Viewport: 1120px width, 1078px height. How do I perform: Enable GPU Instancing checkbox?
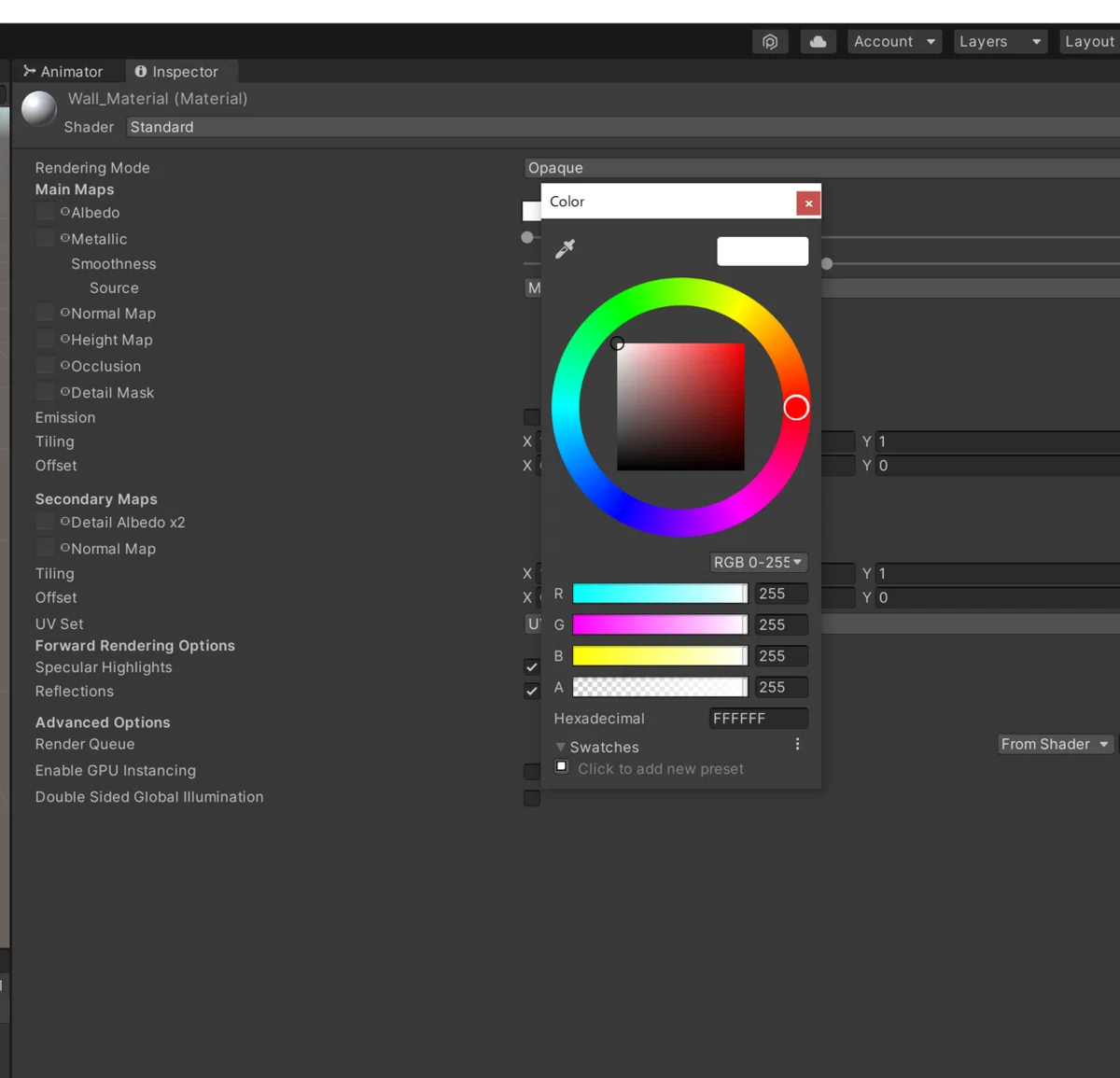click(x=532, y=771)
